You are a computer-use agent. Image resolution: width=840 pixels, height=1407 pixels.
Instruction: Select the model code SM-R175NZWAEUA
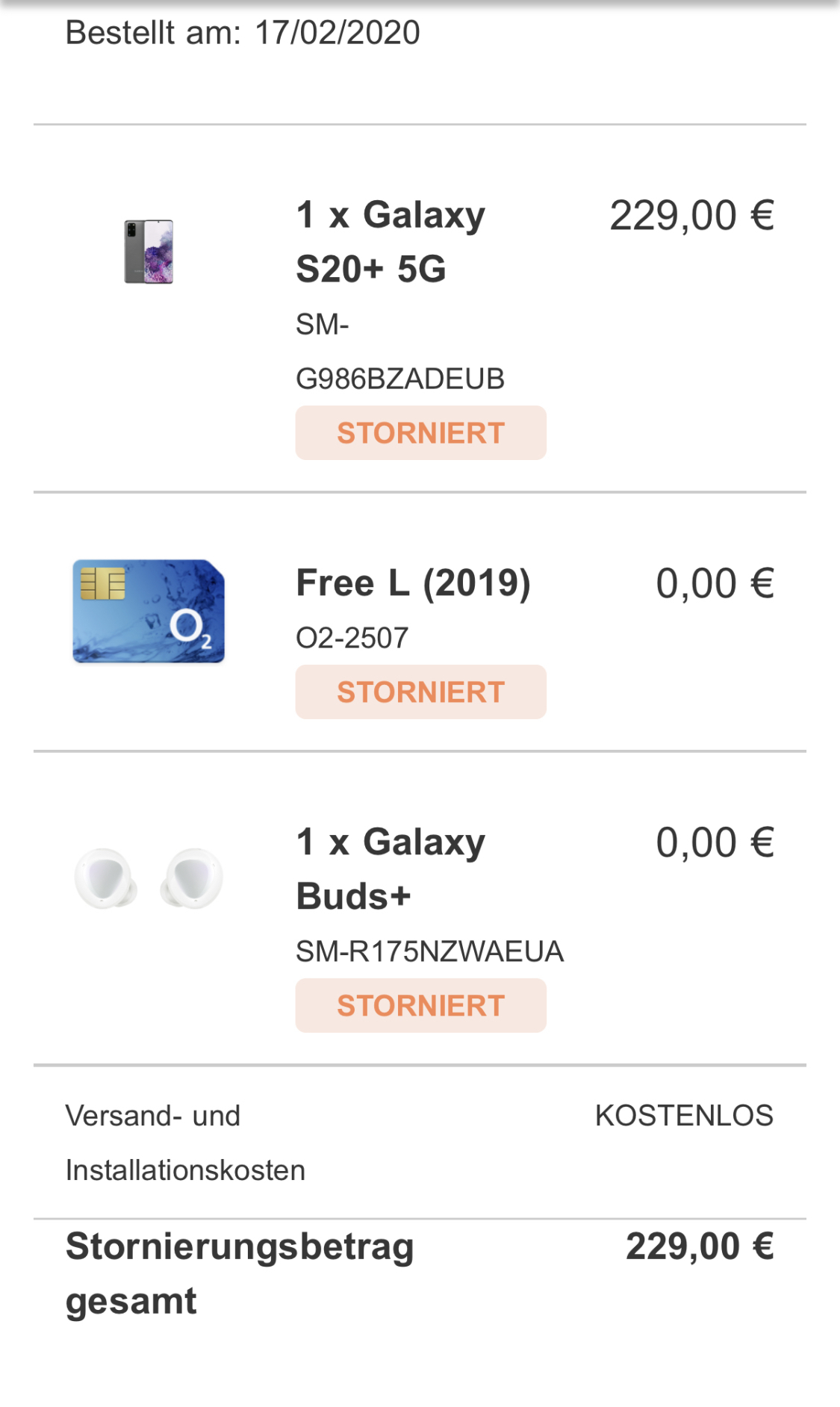429,951
